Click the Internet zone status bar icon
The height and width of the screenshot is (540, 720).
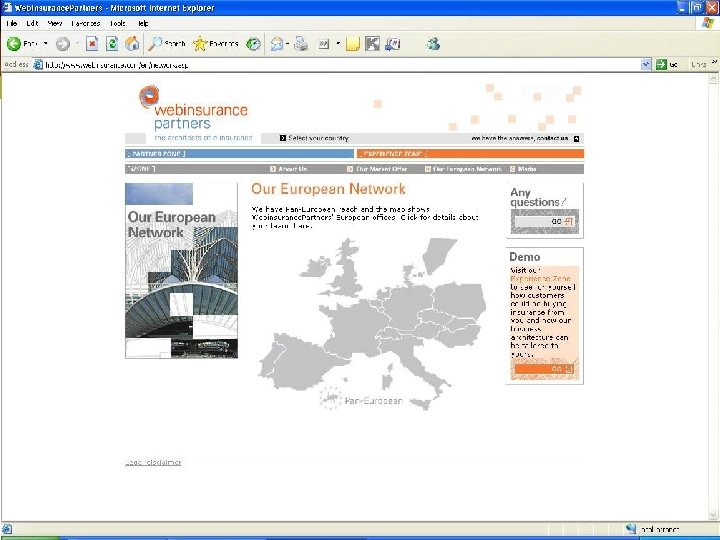point(631,529)
